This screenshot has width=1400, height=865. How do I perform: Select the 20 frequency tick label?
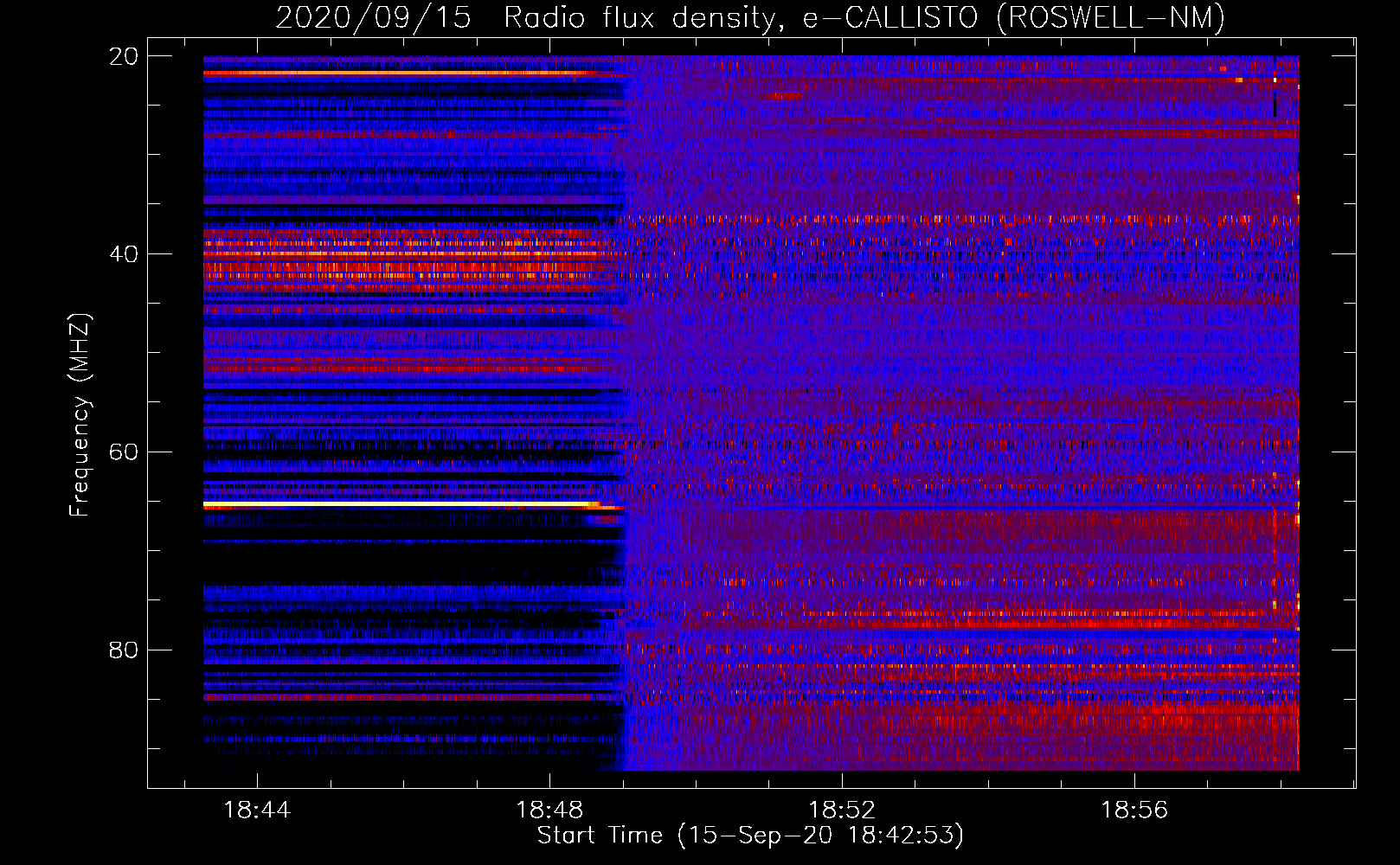(123, 56)
